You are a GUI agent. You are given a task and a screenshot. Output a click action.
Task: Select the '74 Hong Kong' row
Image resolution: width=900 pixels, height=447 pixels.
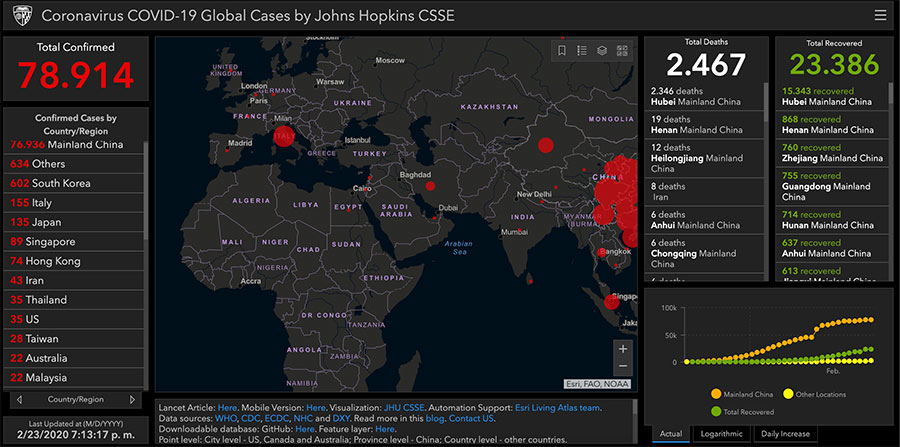pyautogui.click(x=75, y=261)
